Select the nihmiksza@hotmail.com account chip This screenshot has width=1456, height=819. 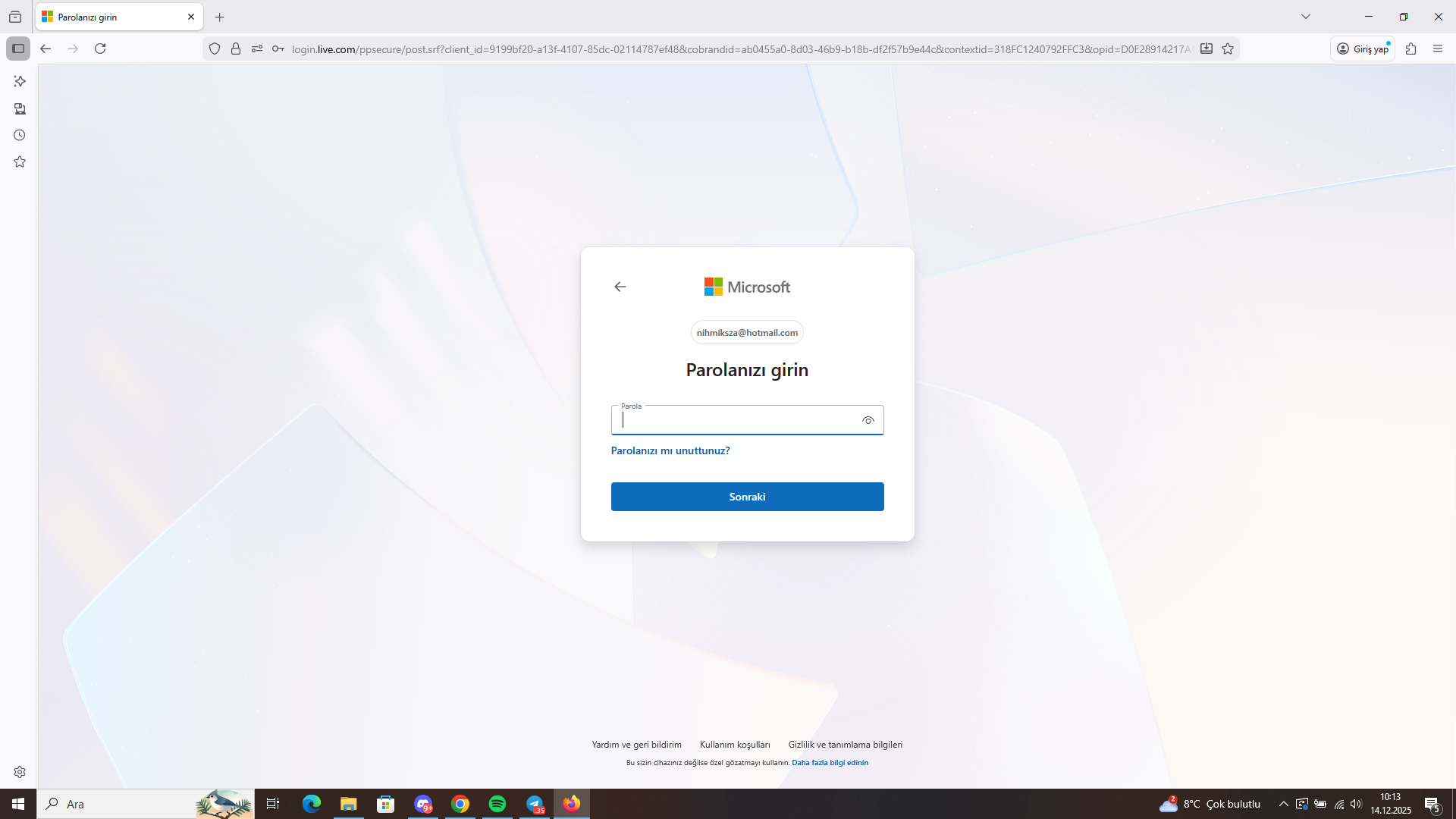(747, 333)
